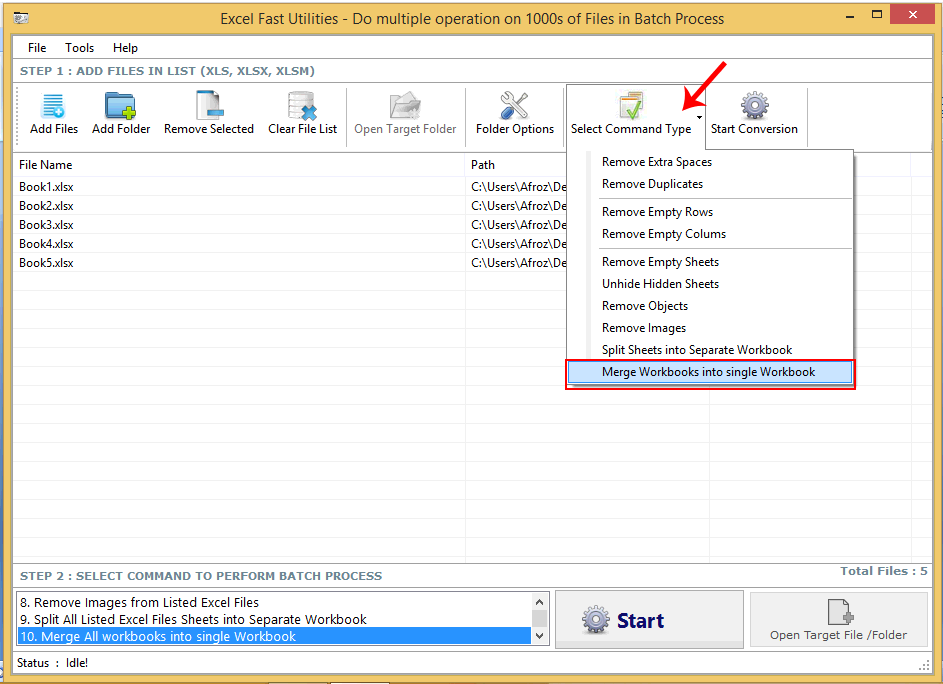Screen dimensions: 943x684
Task: Select Remove Duplicates from the command menu
Action: click(x=652, y=183)
